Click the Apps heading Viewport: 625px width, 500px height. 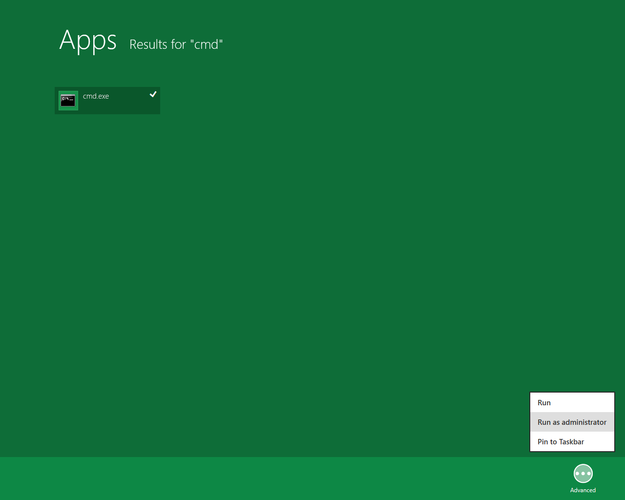pos(88,41)
